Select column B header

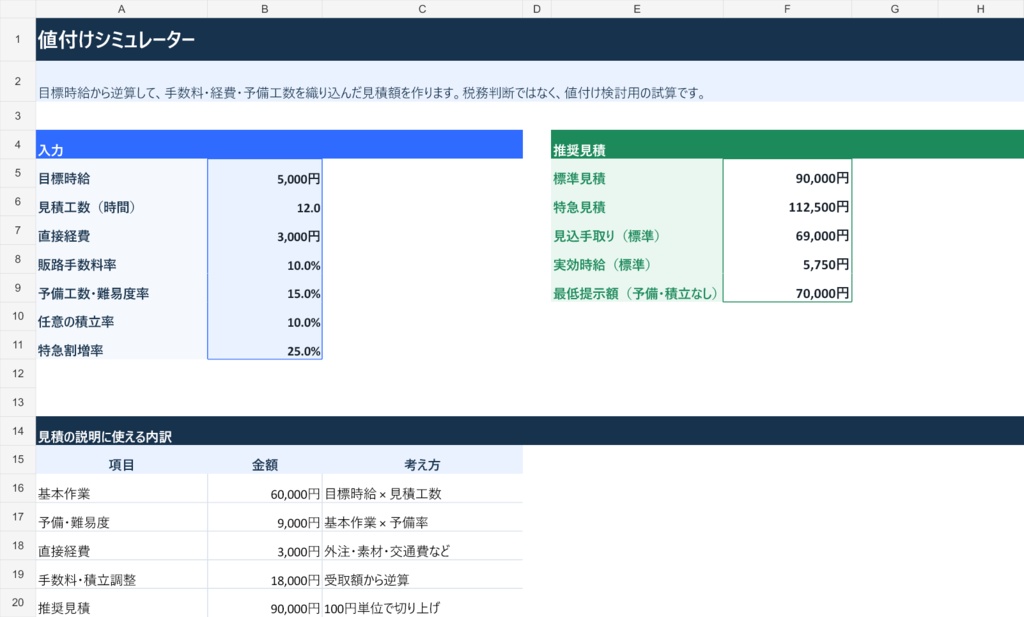coord(264,8)
